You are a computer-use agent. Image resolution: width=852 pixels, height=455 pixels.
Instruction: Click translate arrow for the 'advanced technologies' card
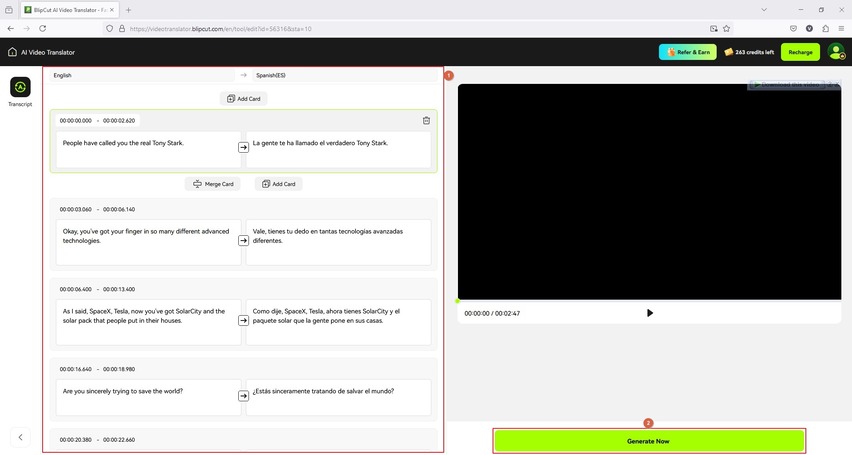coord(243,240)
